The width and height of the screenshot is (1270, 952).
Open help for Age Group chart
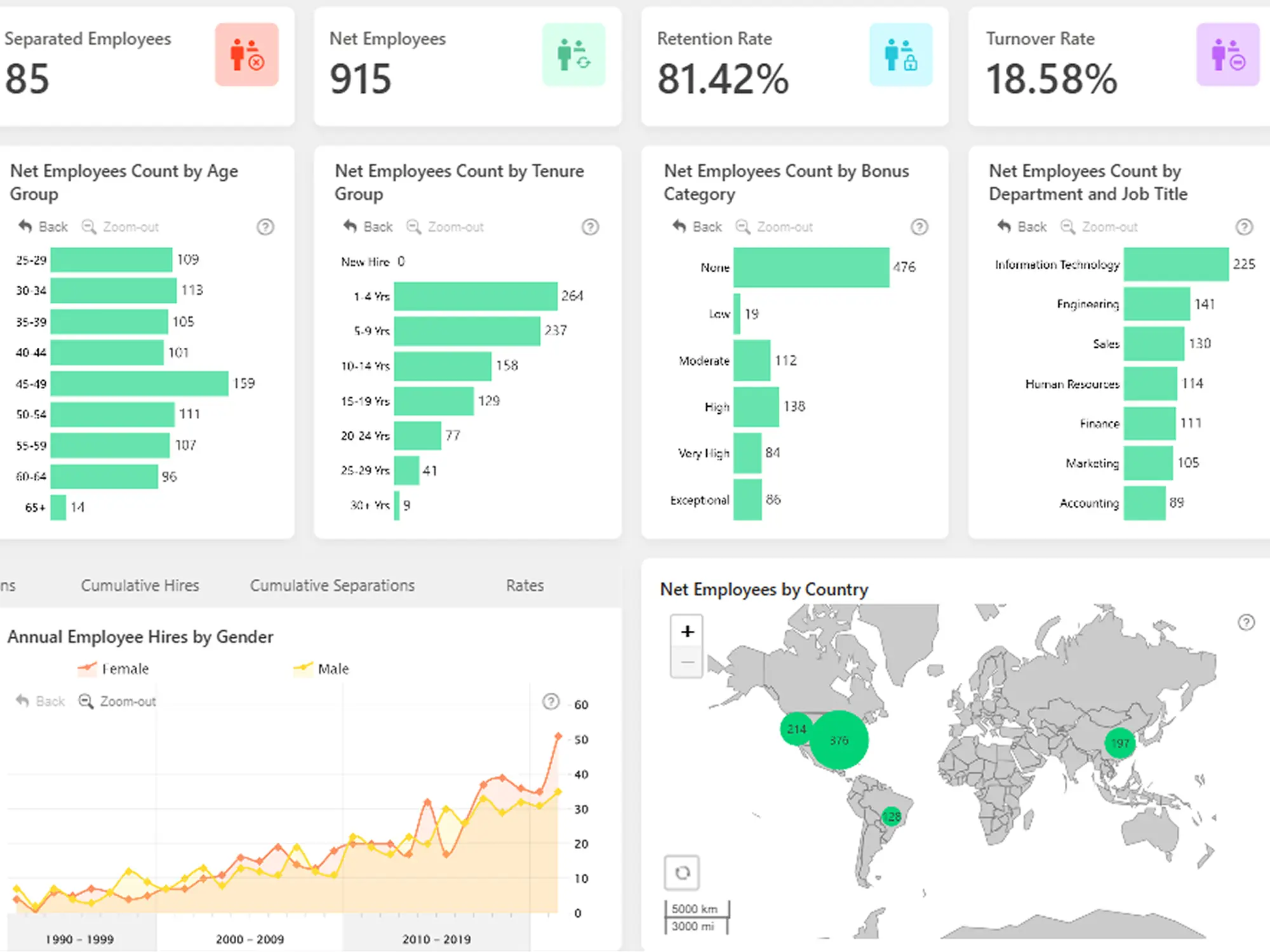pyautogui.click(x=265, y=227)
